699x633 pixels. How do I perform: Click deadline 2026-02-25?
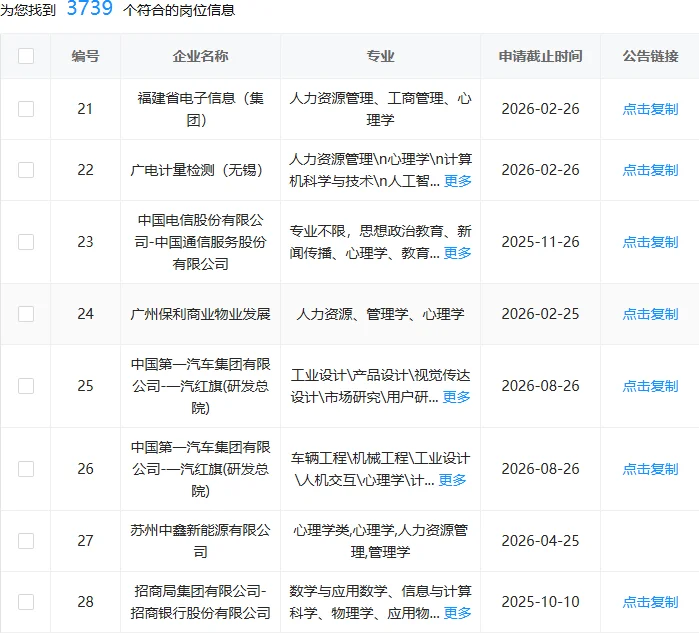click(x=540, y=314)
